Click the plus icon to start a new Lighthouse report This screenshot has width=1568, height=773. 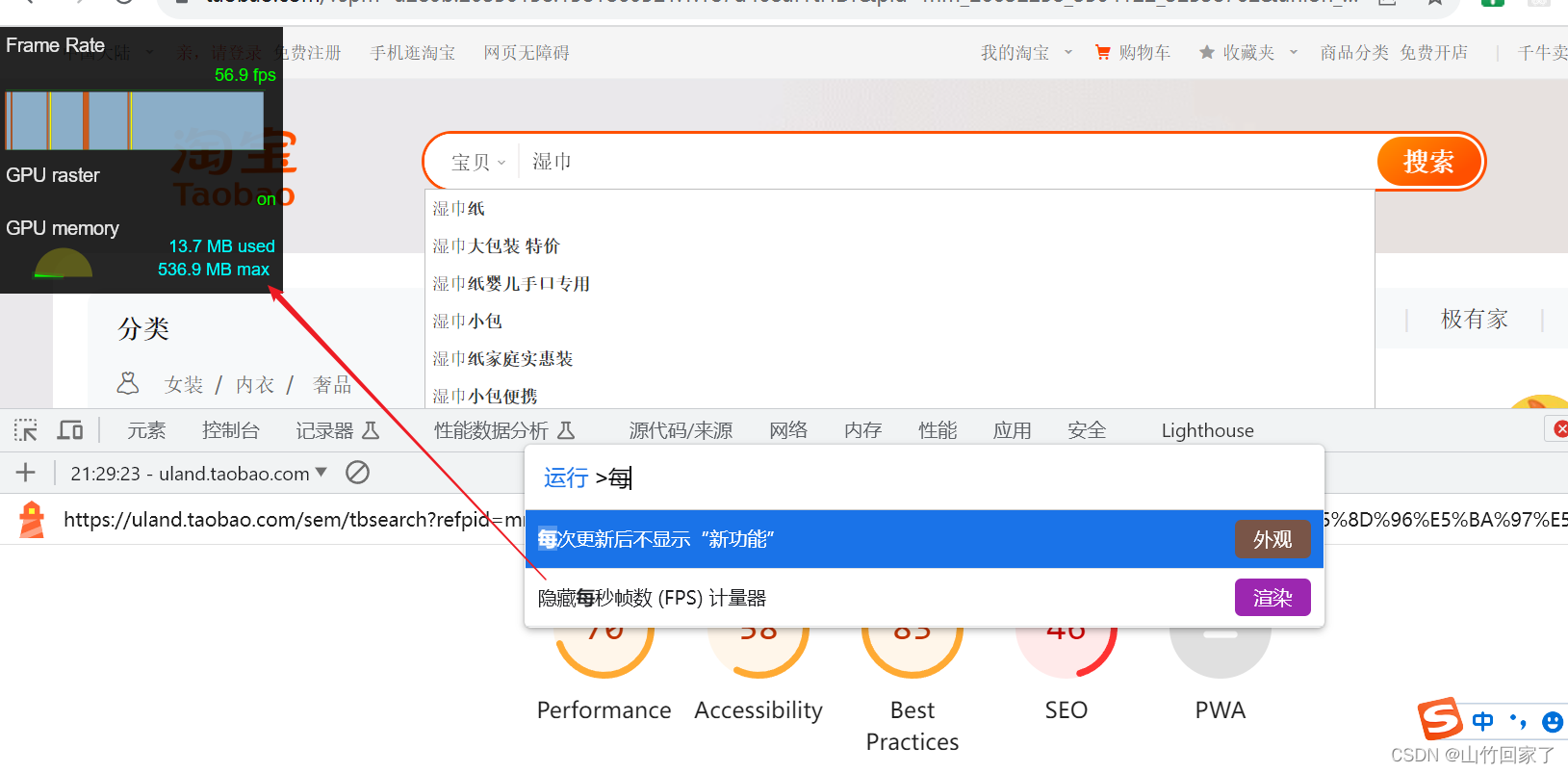click(26, 473)
